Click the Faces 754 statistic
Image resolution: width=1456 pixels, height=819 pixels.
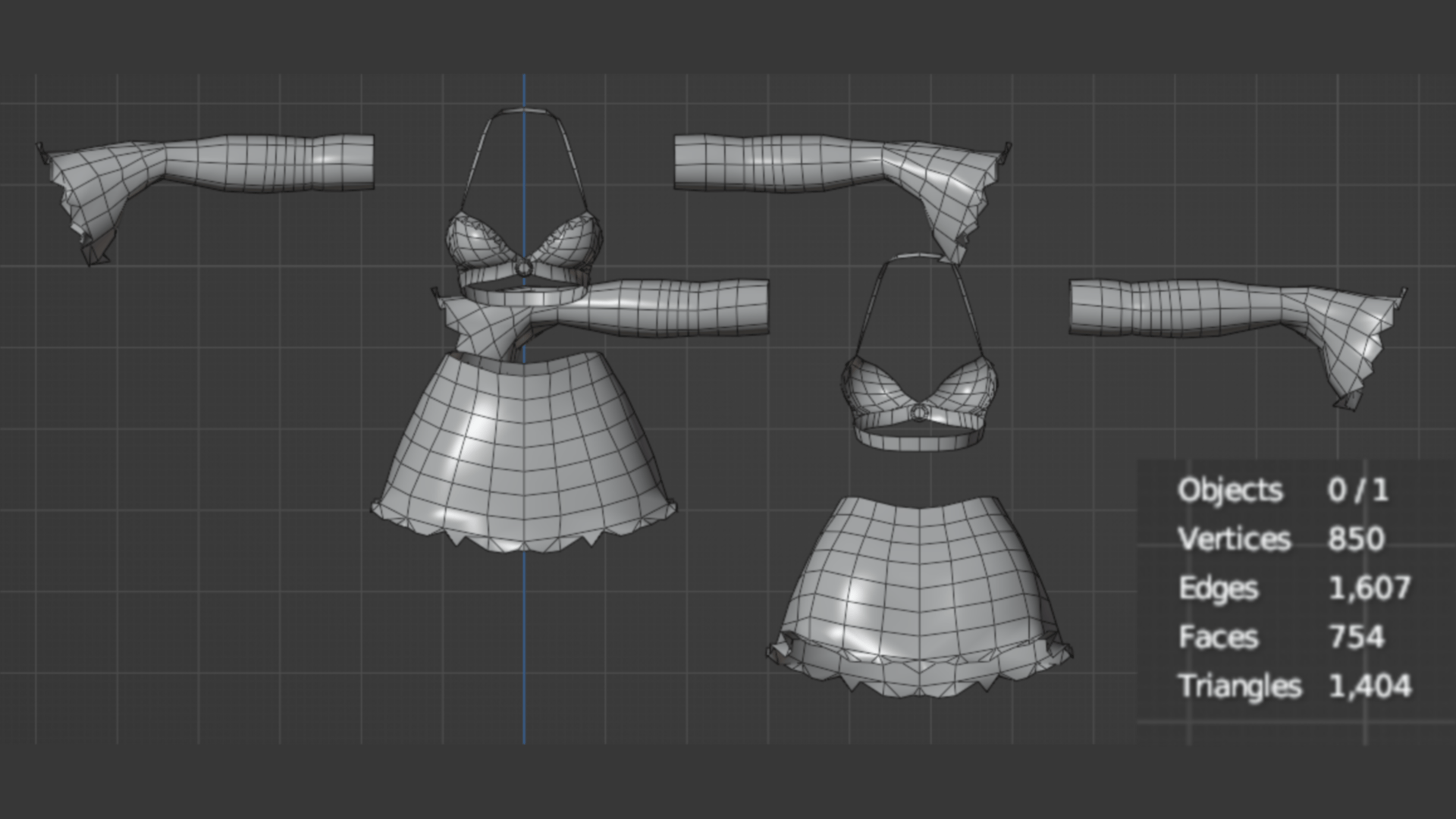1281,637
